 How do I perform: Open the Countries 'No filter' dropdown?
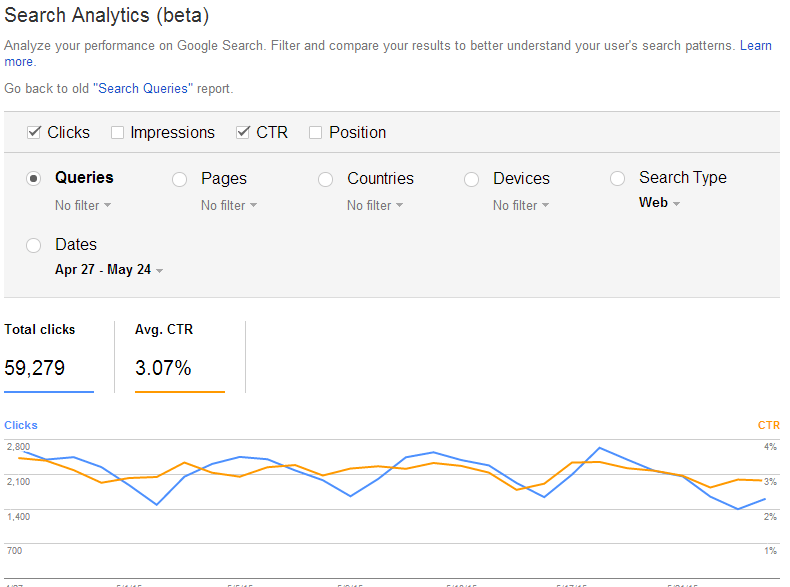click(375, 205)
